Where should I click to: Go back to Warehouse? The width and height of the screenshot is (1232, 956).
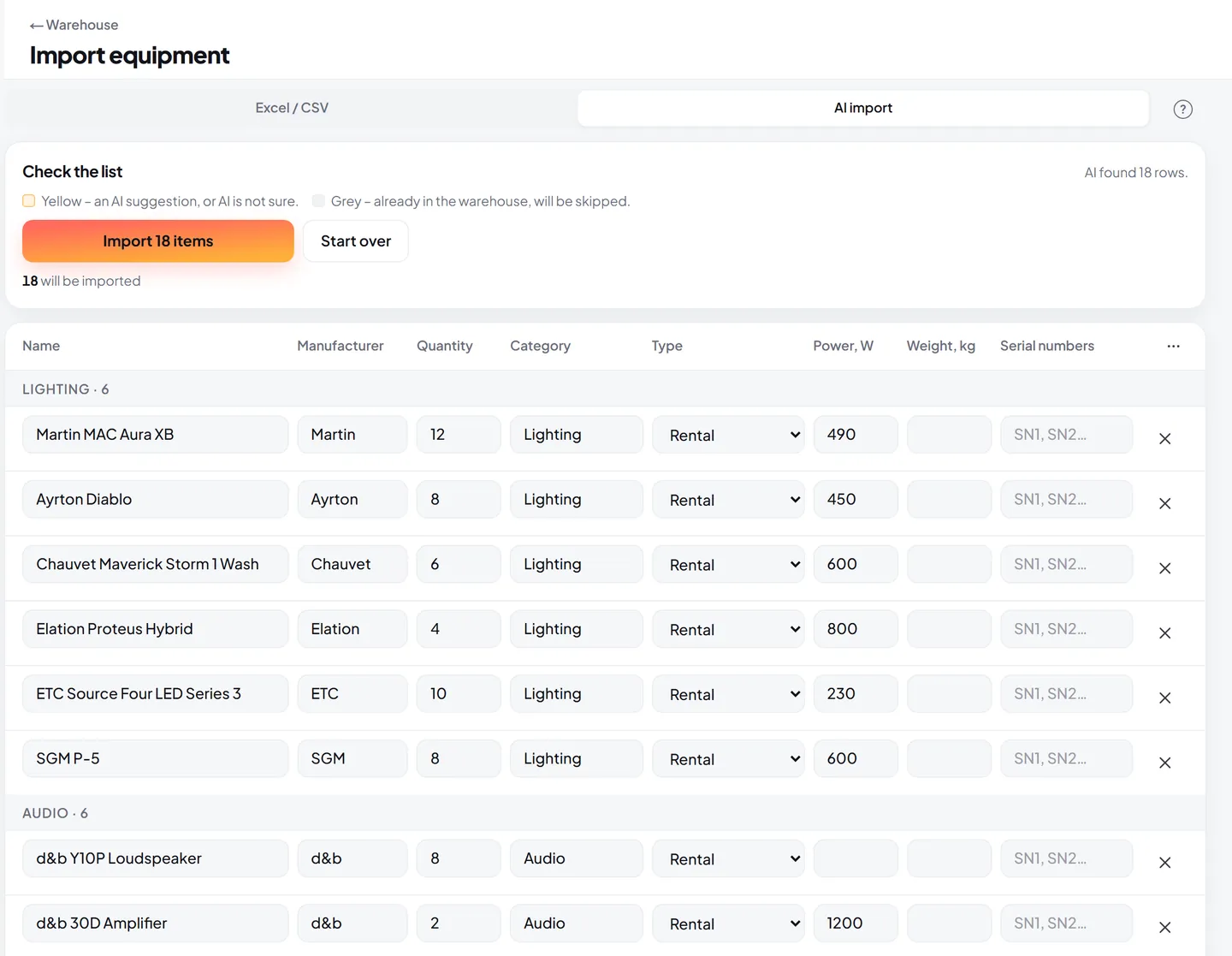click(74, 25)
